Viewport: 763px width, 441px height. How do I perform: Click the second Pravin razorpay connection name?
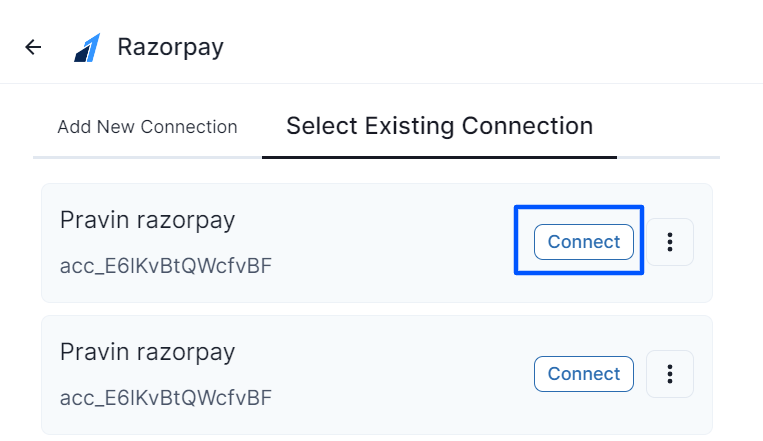click(147, 352)
